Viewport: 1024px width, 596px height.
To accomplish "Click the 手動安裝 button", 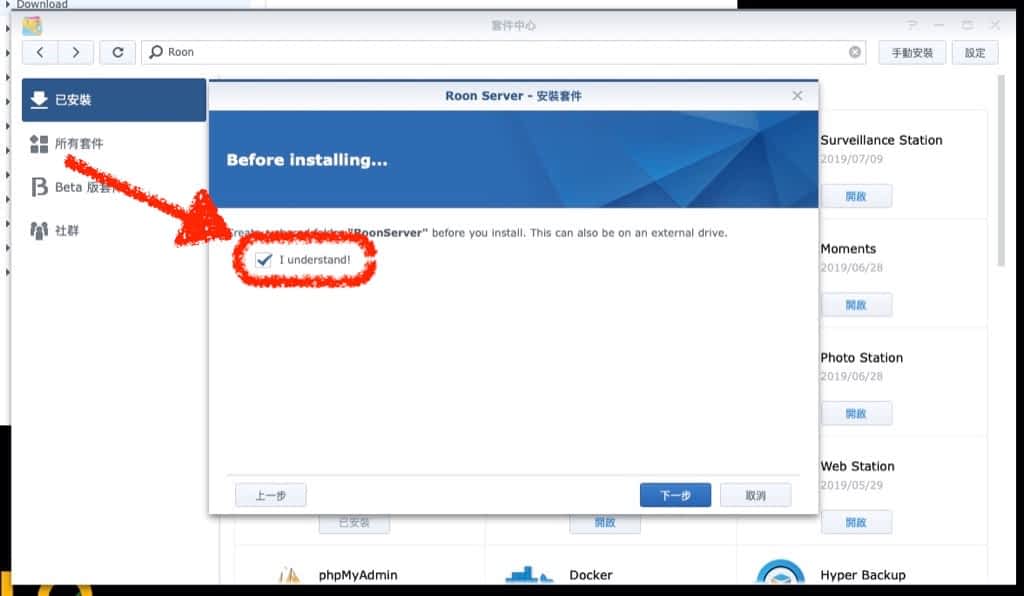I will [x=911, y=52].
